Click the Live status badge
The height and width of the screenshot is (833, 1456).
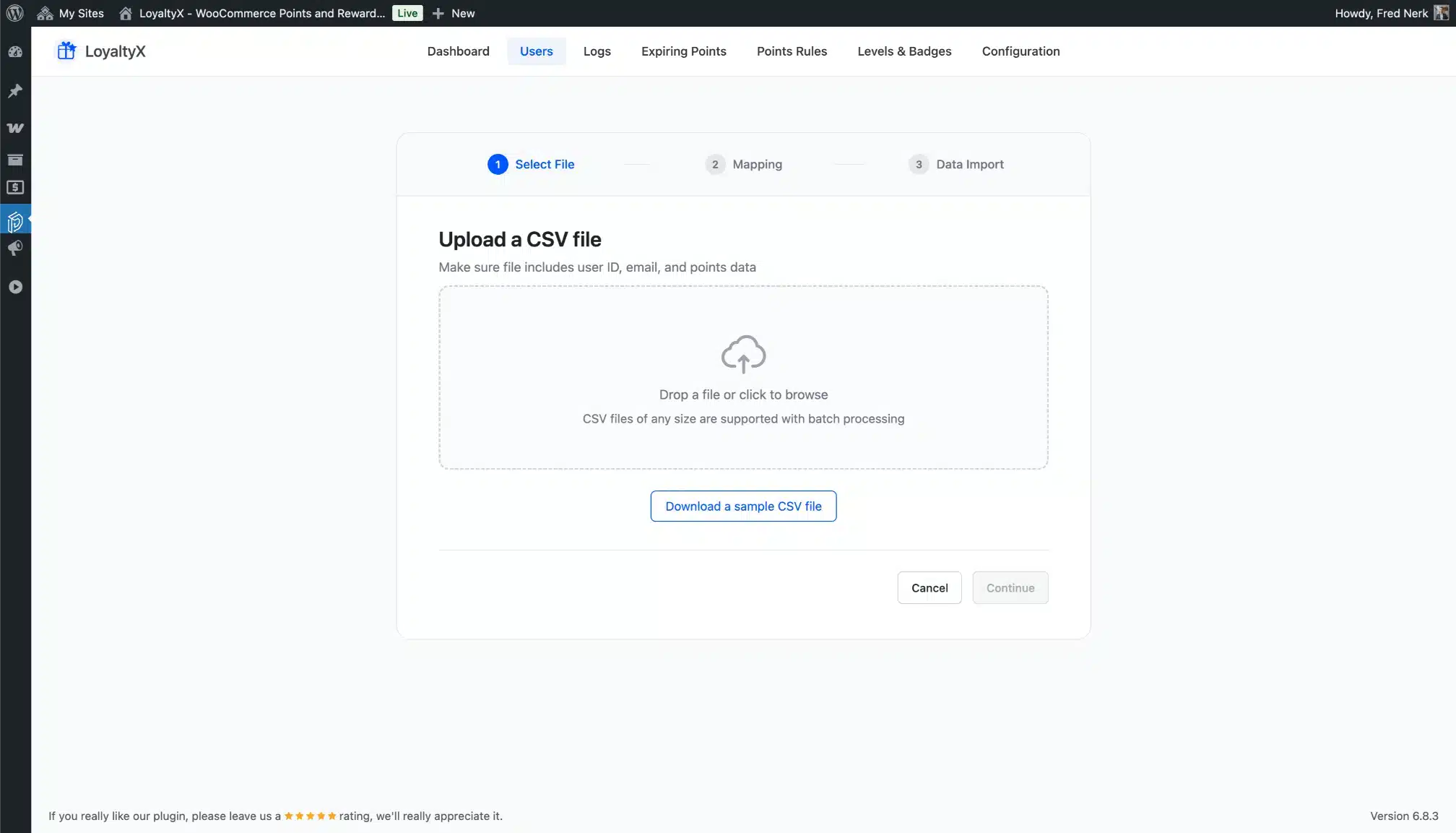point(407,13)
